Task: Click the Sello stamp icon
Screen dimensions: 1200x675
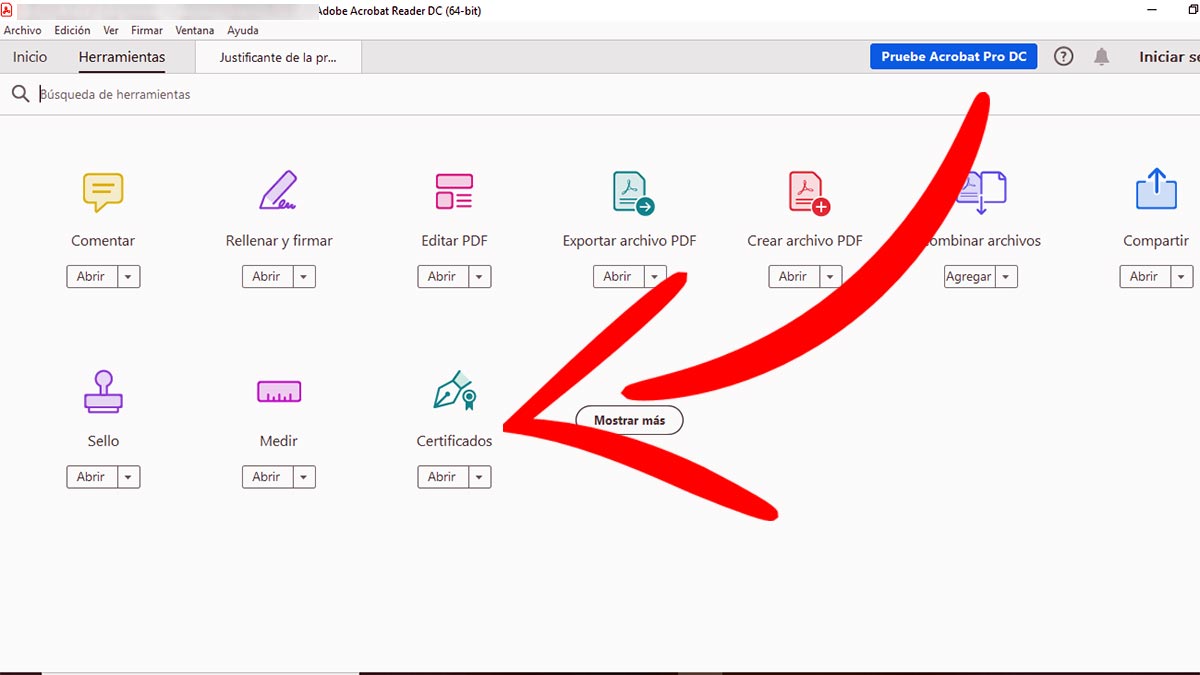Action: [103, 391]
